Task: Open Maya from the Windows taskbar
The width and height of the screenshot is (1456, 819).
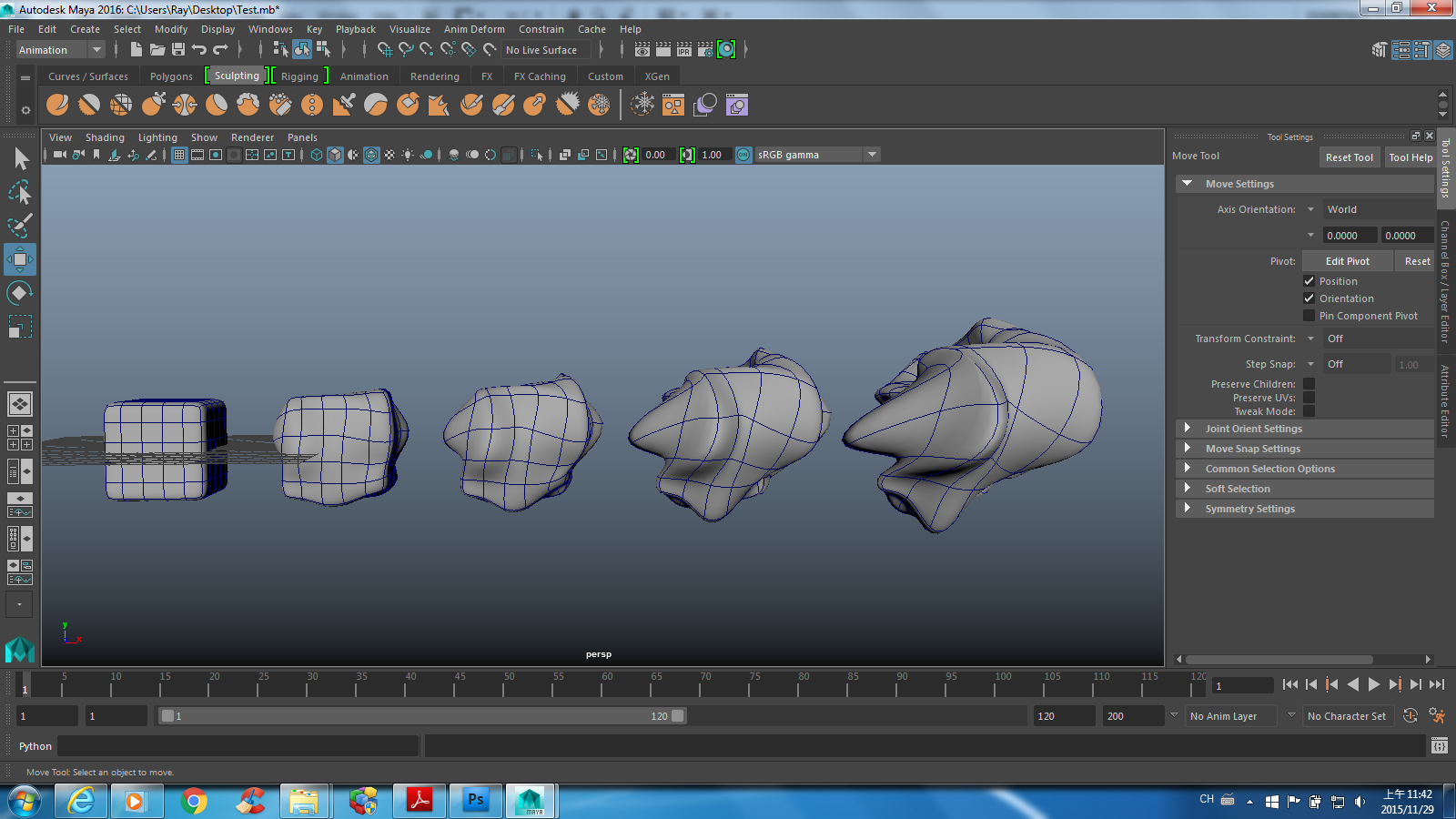Action: (531, 801)
